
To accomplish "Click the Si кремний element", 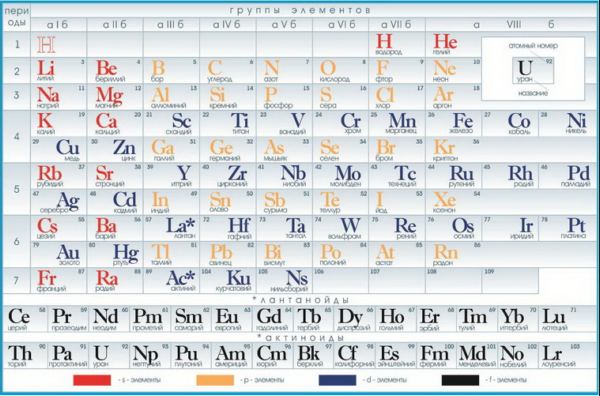I will tap(227, 97).
